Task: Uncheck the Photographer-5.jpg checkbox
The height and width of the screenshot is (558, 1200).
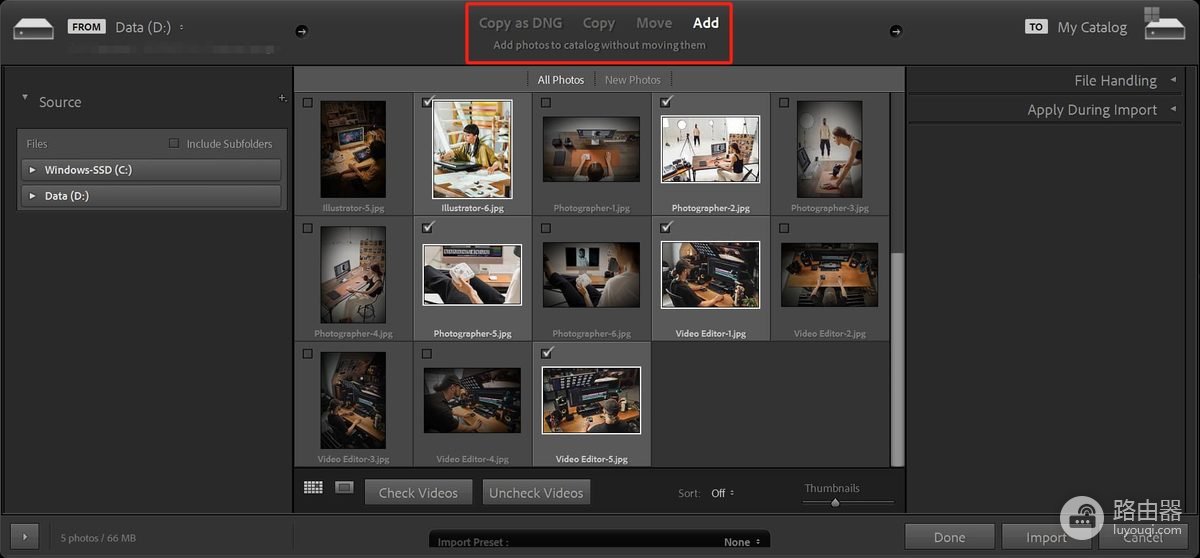Action: [x=427, y=228]
